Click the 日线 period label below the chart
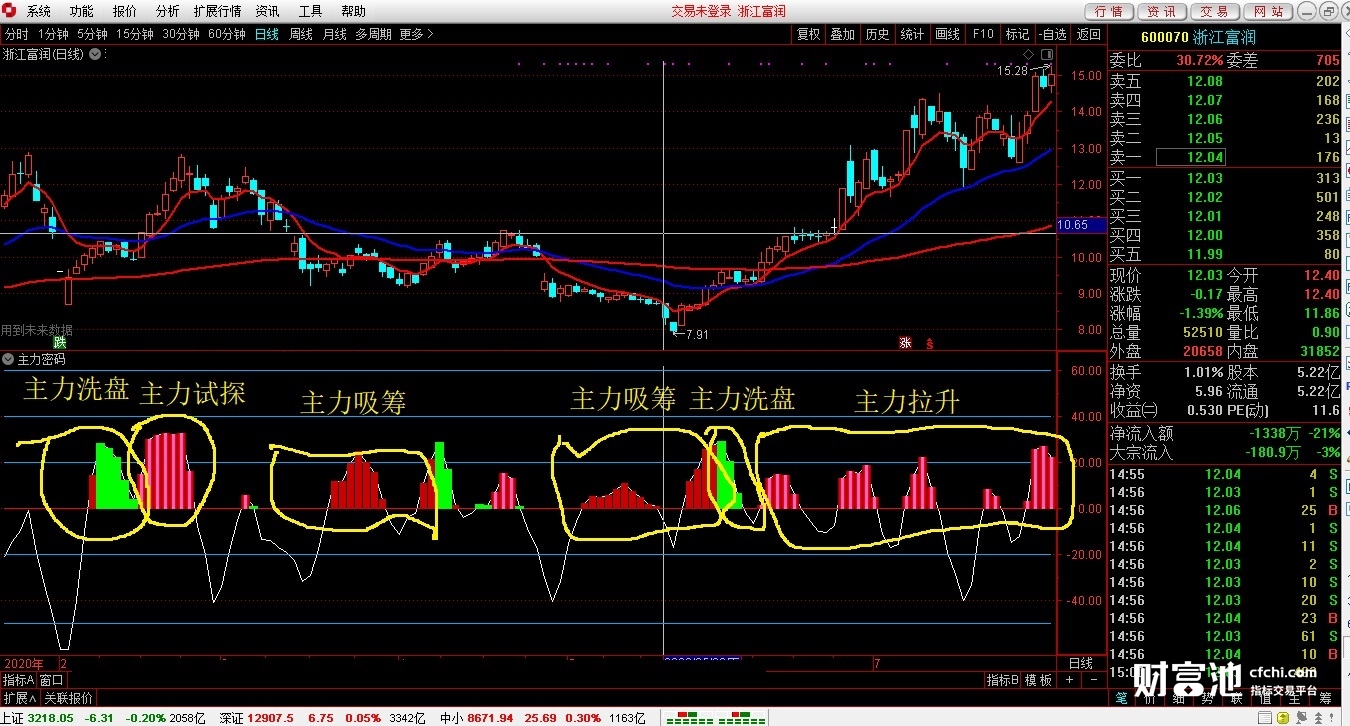Image resolution: width=1350 pixels, height=726 pixels. [1081, 663]
